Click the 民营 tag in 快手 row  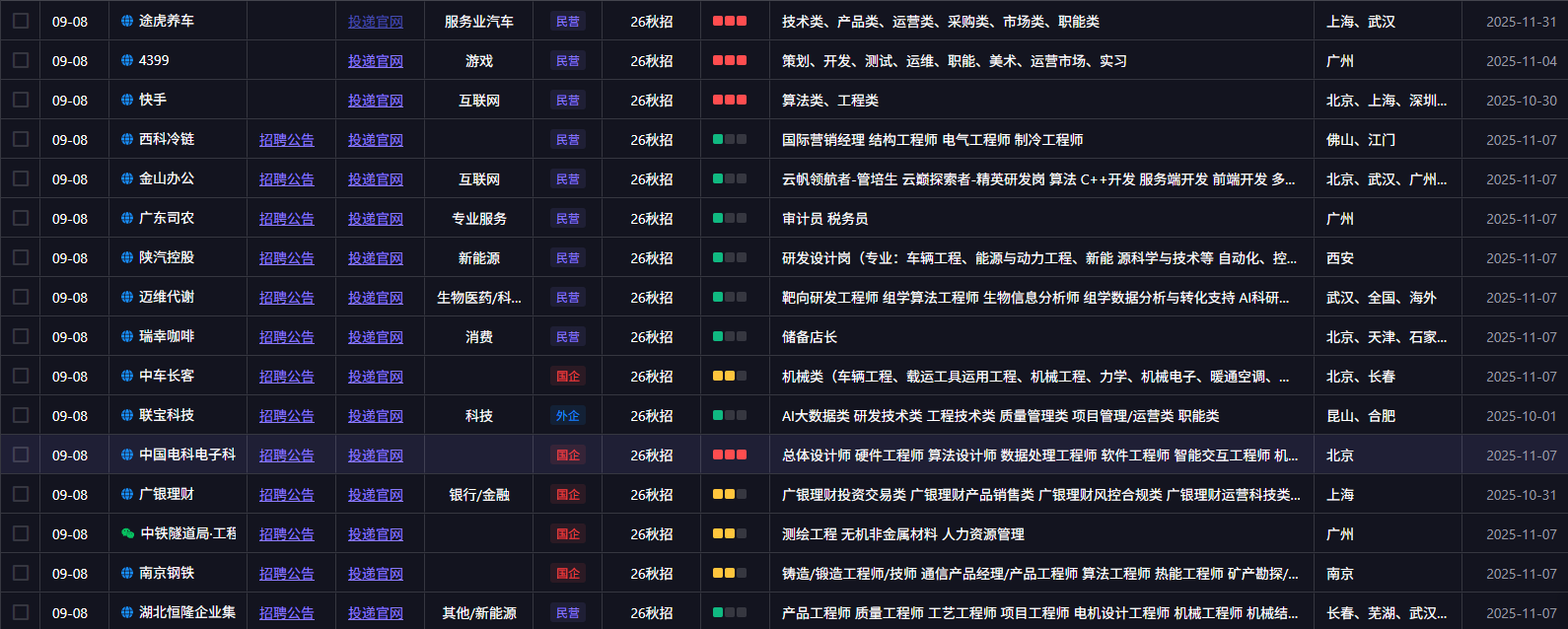pos(568,100)
